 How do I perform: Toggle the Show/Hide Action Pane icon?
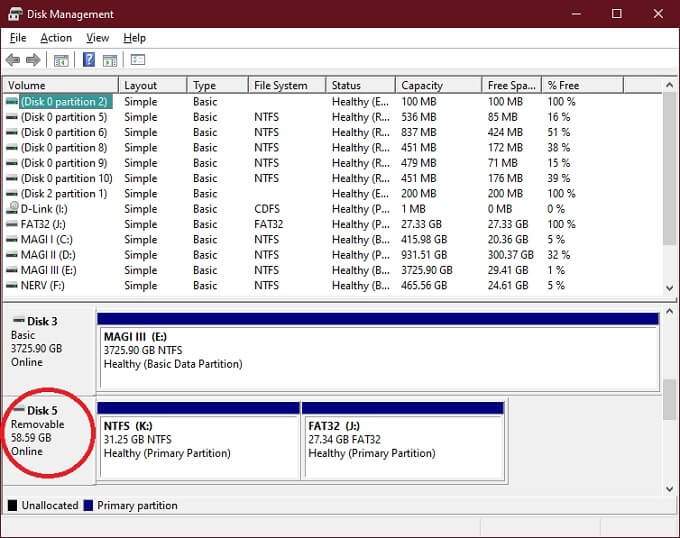point(110,61)
